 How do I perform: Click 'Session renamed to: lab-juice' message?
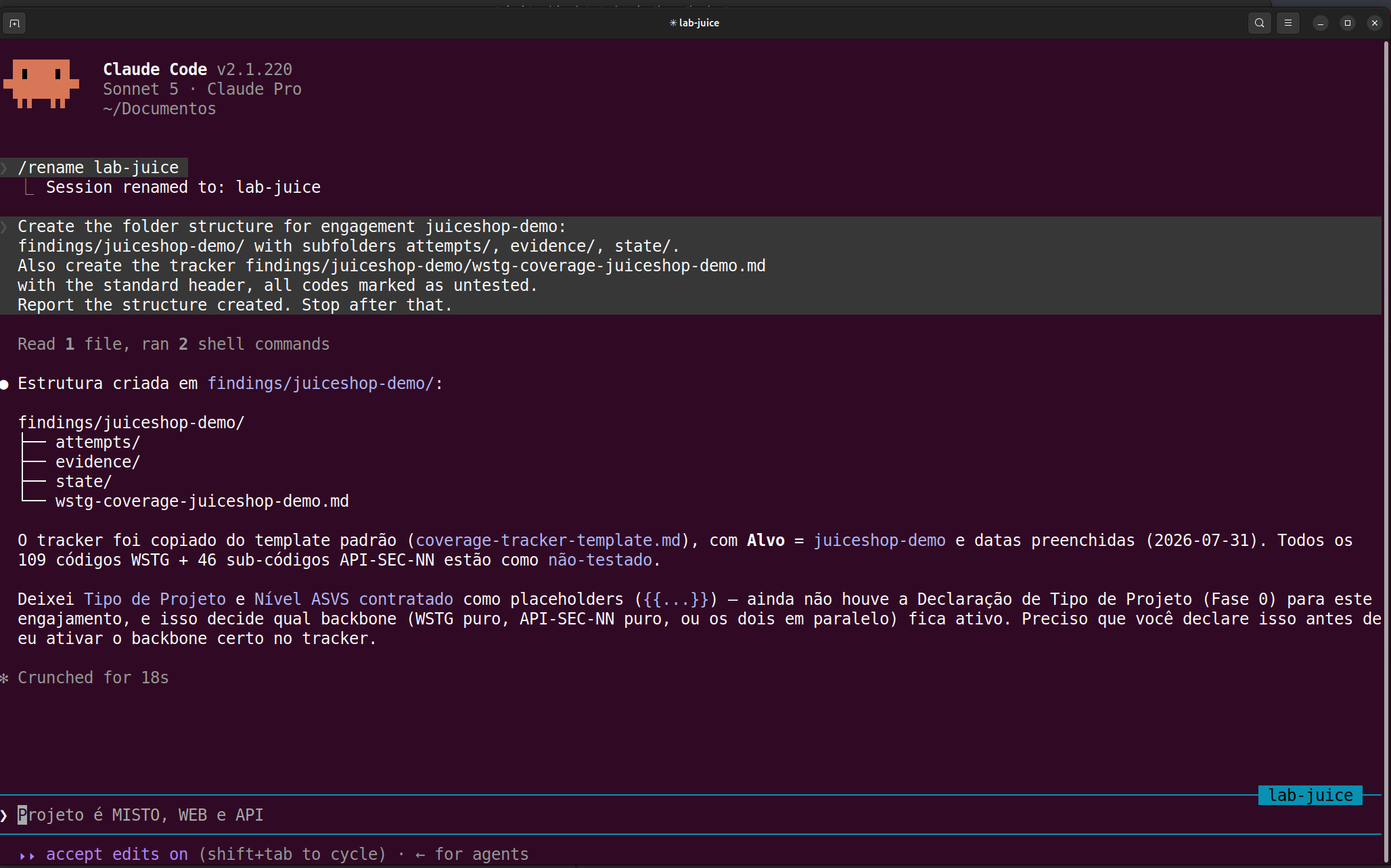[x=183, y=187]
